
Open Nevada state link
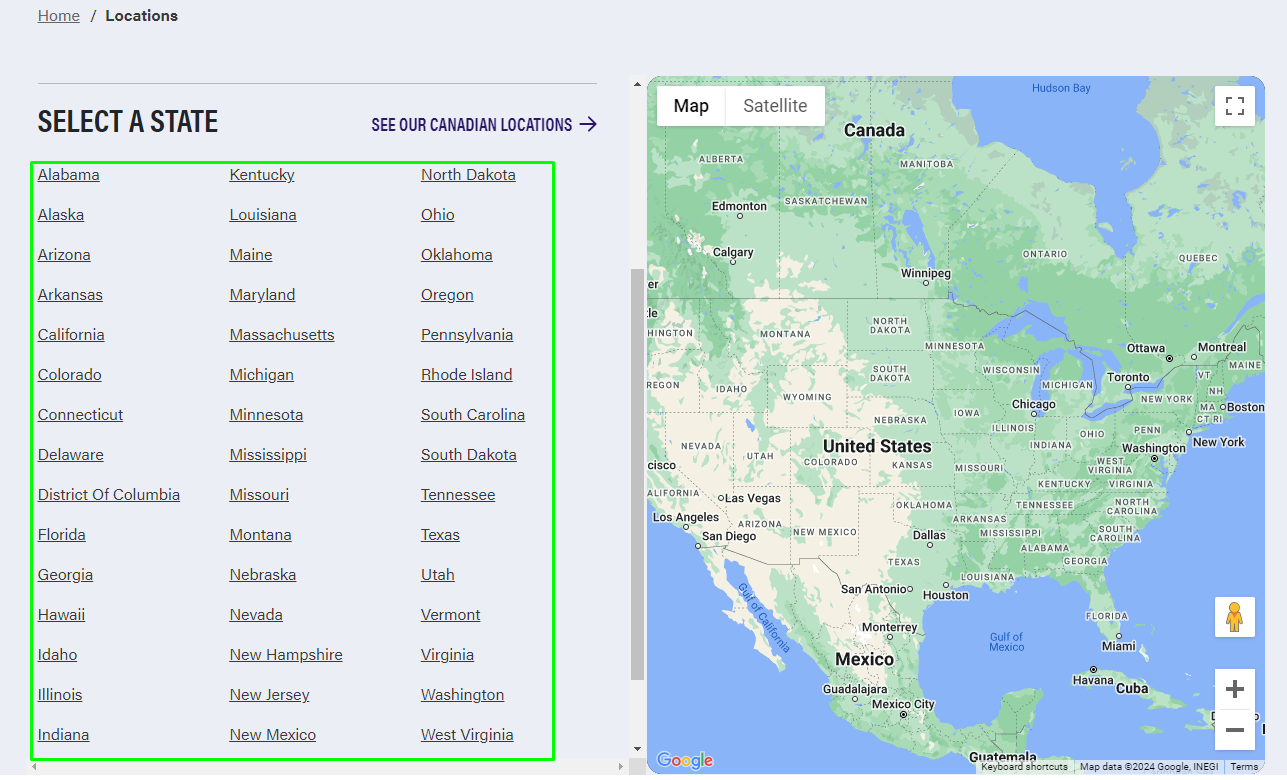click(x=256, y=615)
